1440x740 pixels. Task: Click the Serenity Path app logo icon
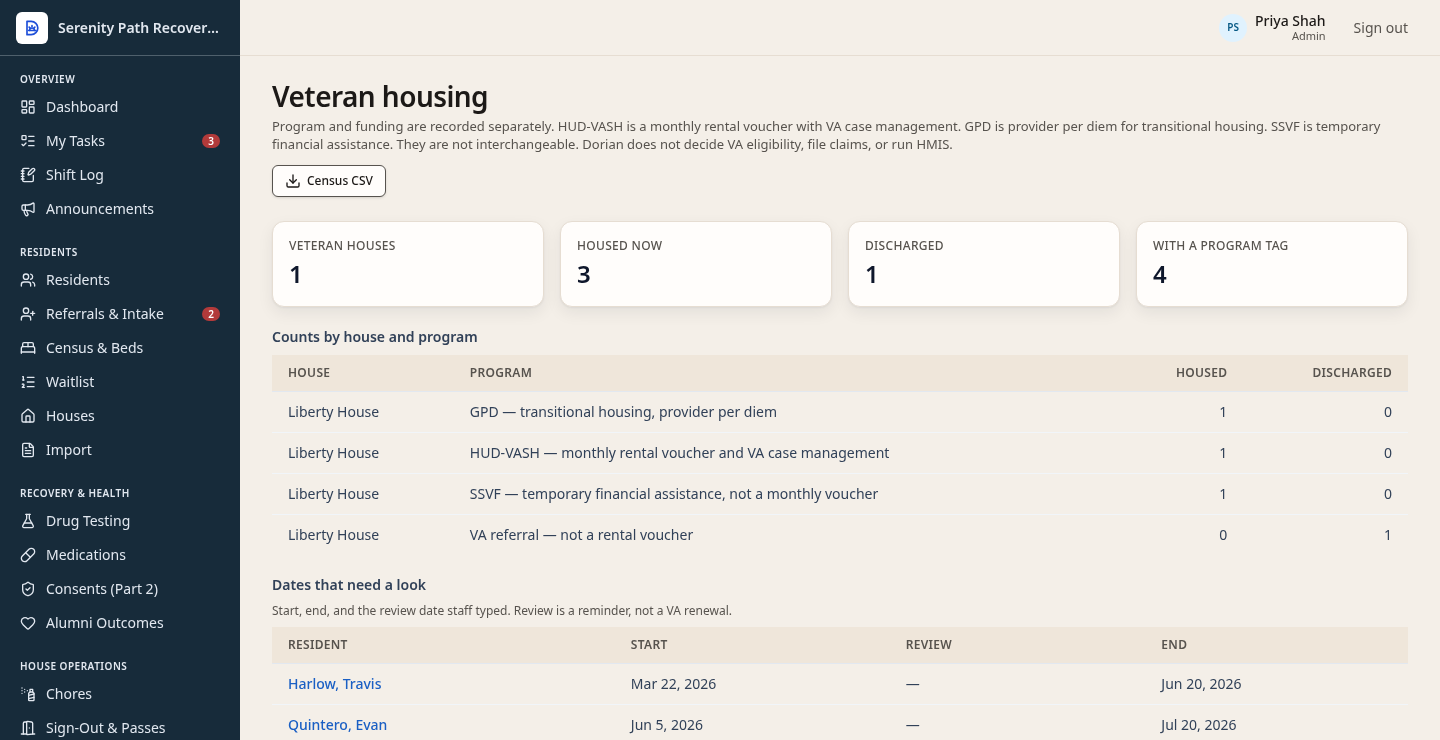coord(32,28)
